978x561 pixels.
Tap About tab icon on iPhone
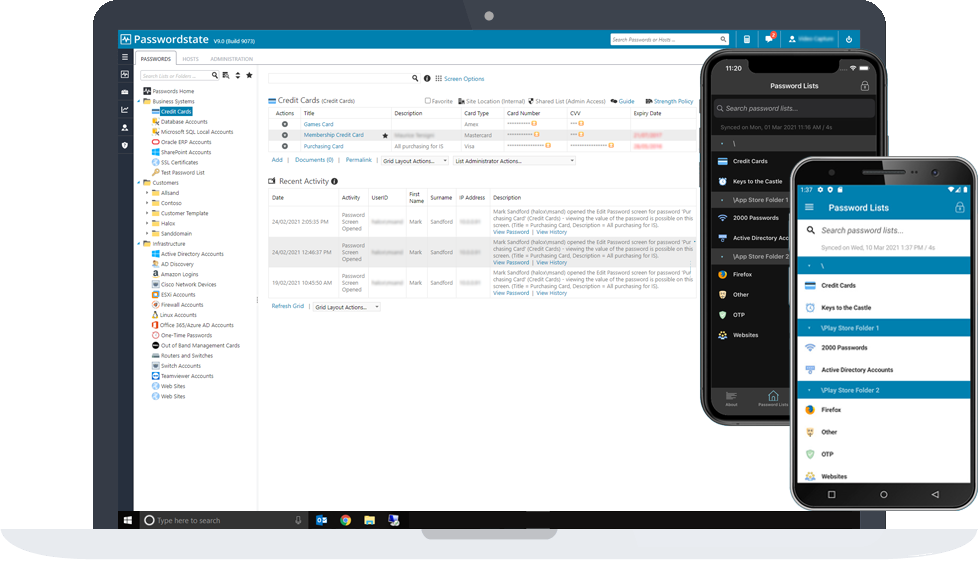click(732, 399)
